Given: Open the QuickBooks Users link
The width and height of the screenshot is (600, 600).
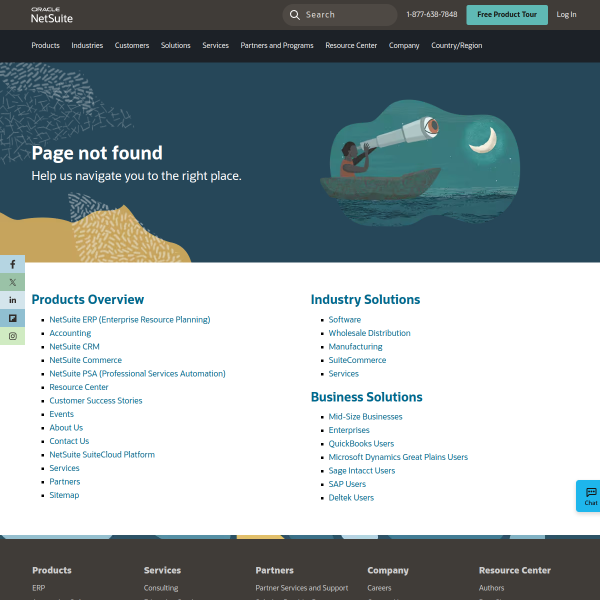Looking at the screenshot, I should point(361,443).
